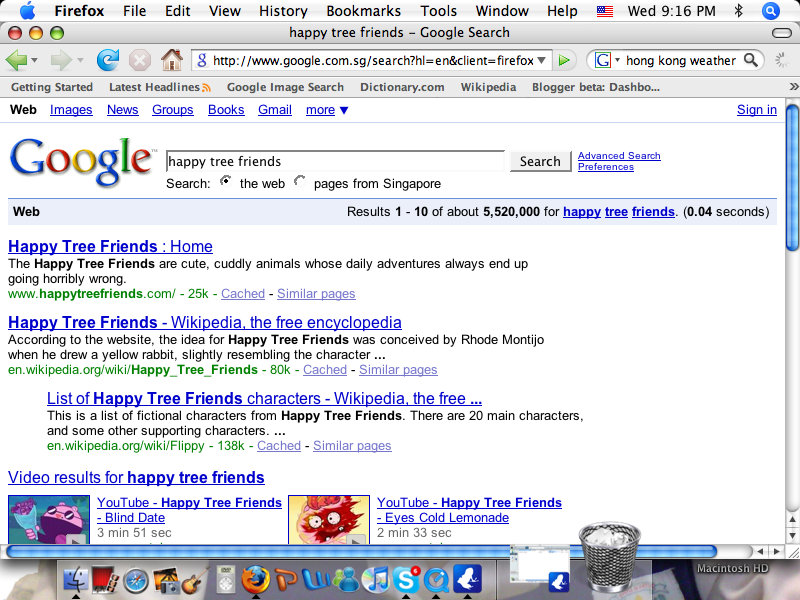Viewport: 800px width, 600px height.
Task: Launch QuickTime Player from the Dock
Action: tap(436, 580)
